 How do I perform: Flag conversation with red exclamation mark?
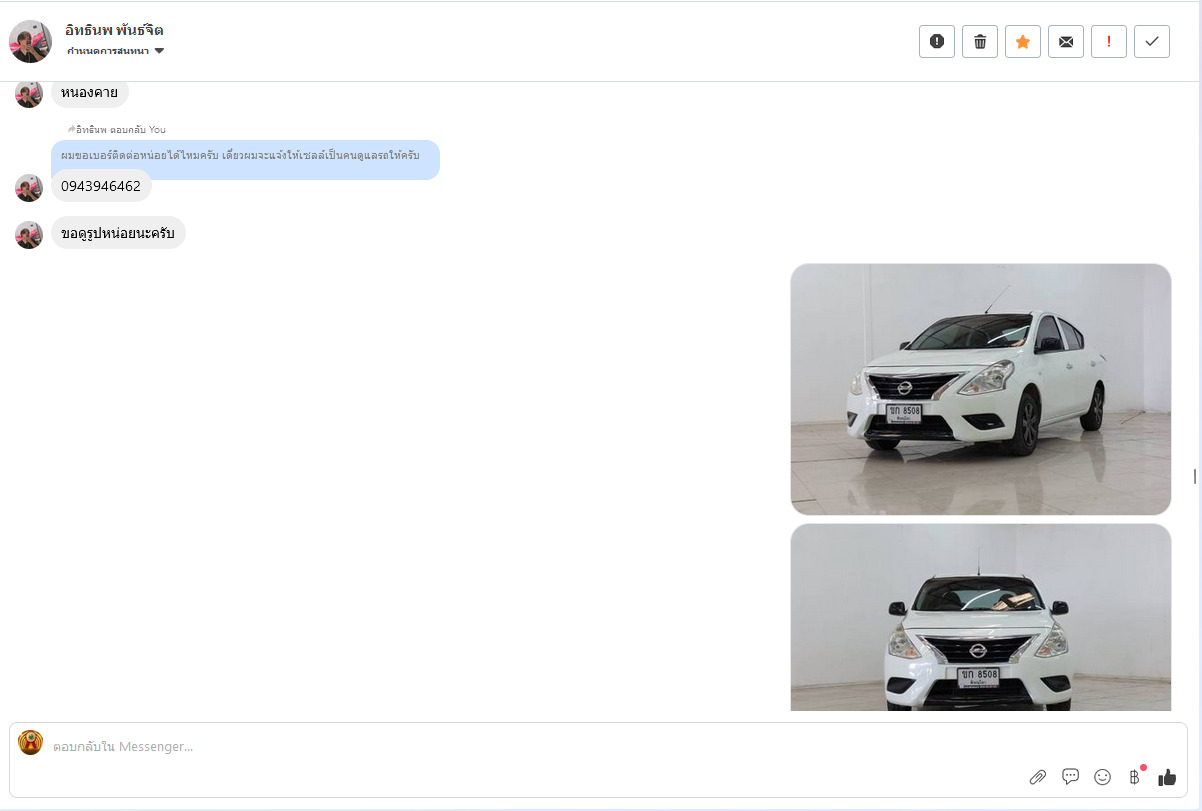pyautogui.click(x=1108, y=41)
